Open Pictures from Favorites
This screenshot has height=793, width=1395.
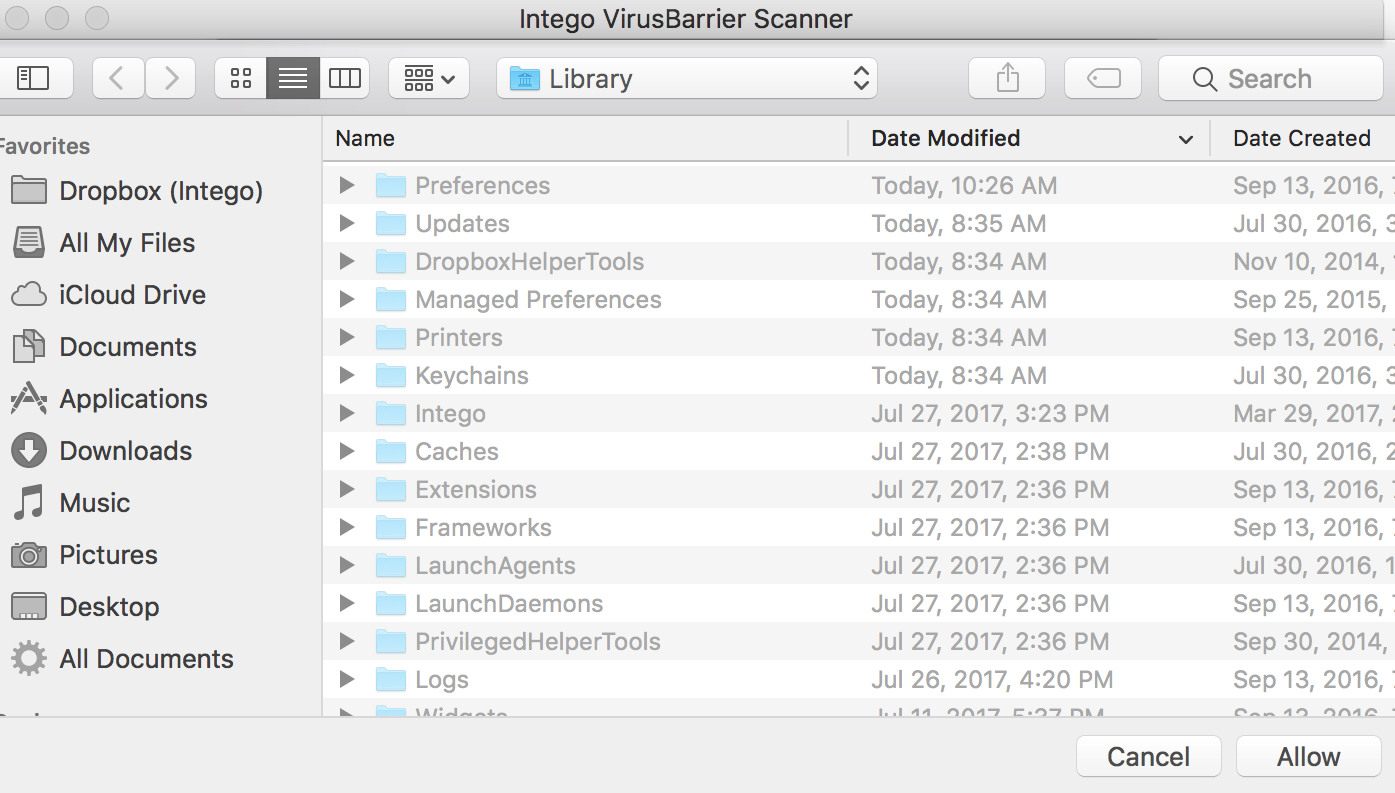84,555
